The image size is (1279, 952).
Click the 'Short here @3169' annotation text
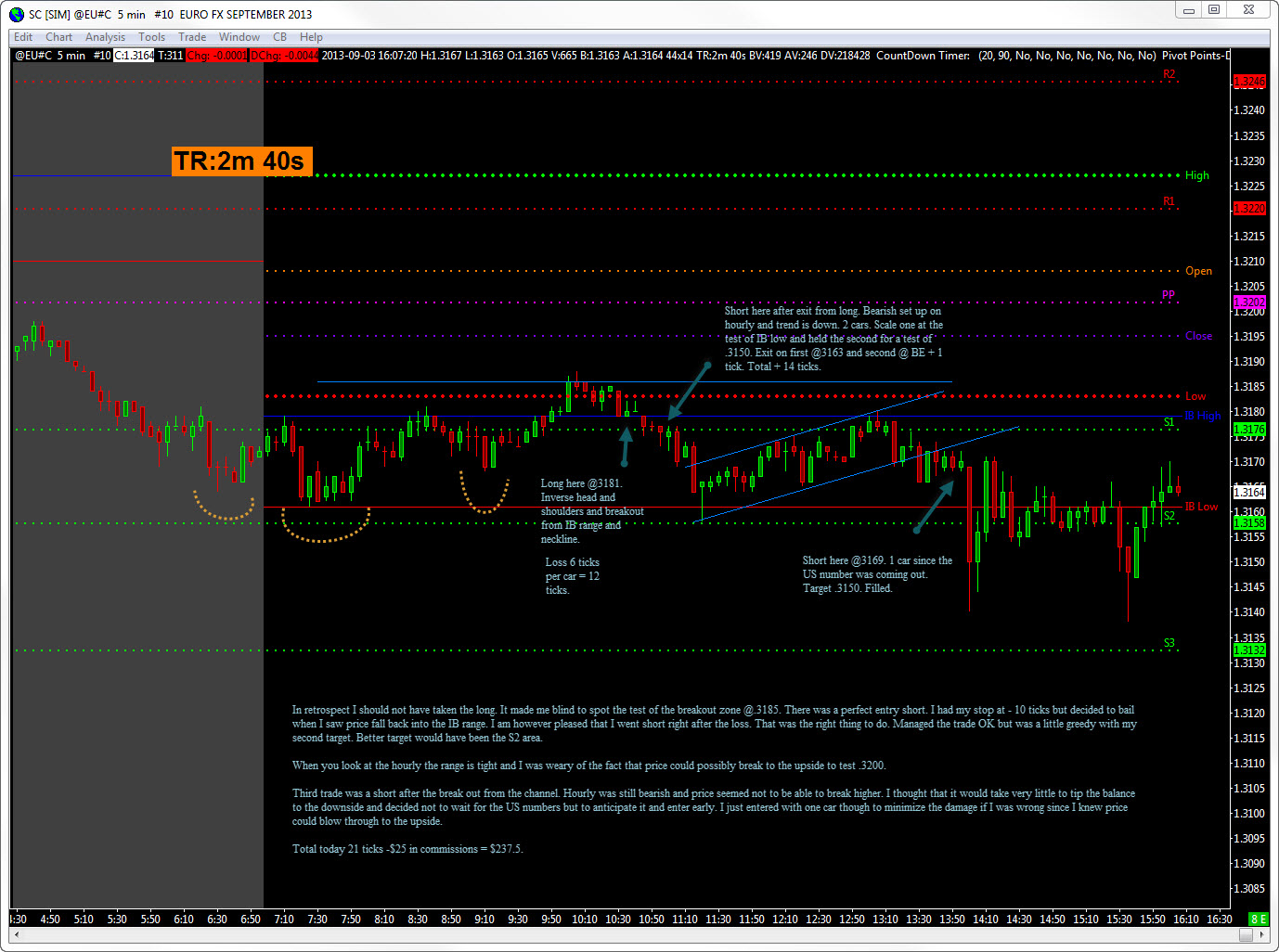(x=877, y=574)
